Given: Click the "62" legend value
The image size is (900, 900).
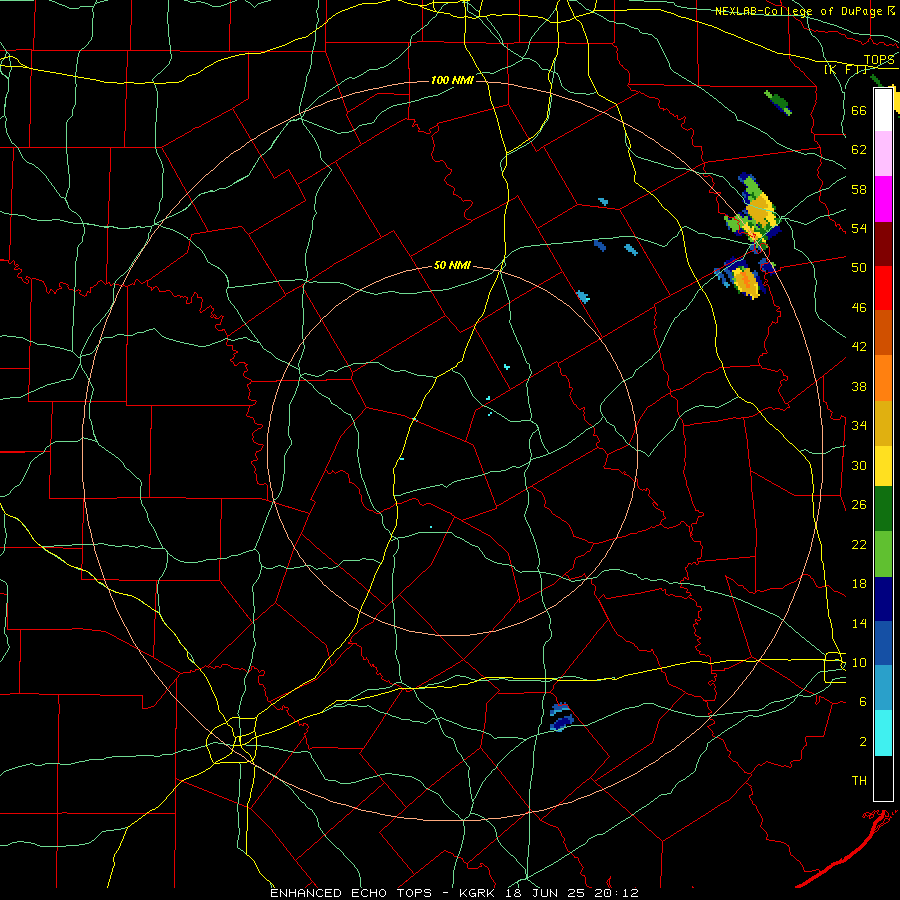Looking at the screenshot, I should (859, 149).
